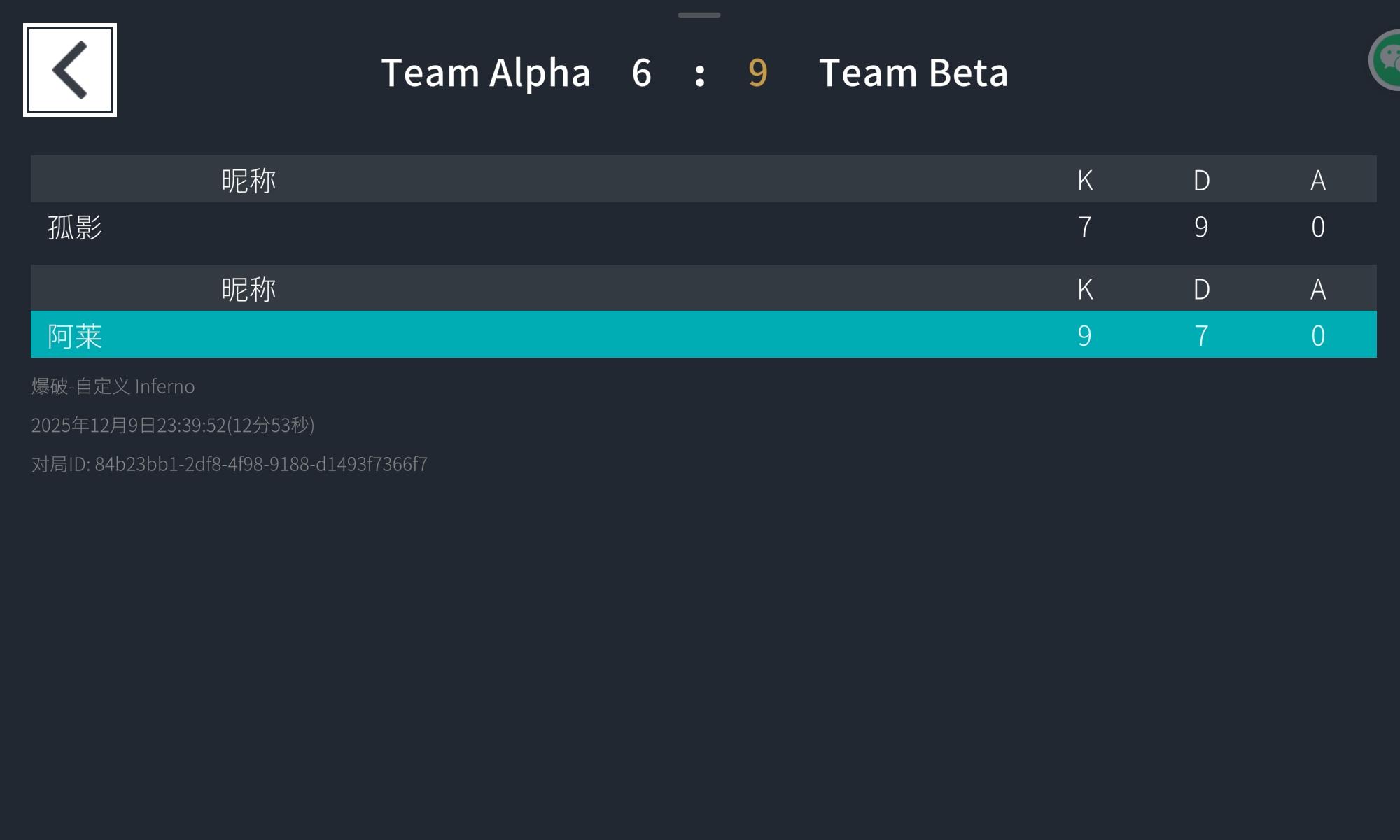
Task: Sort first table by K column
Action: pyautogui.click(x=1085, y=181)
